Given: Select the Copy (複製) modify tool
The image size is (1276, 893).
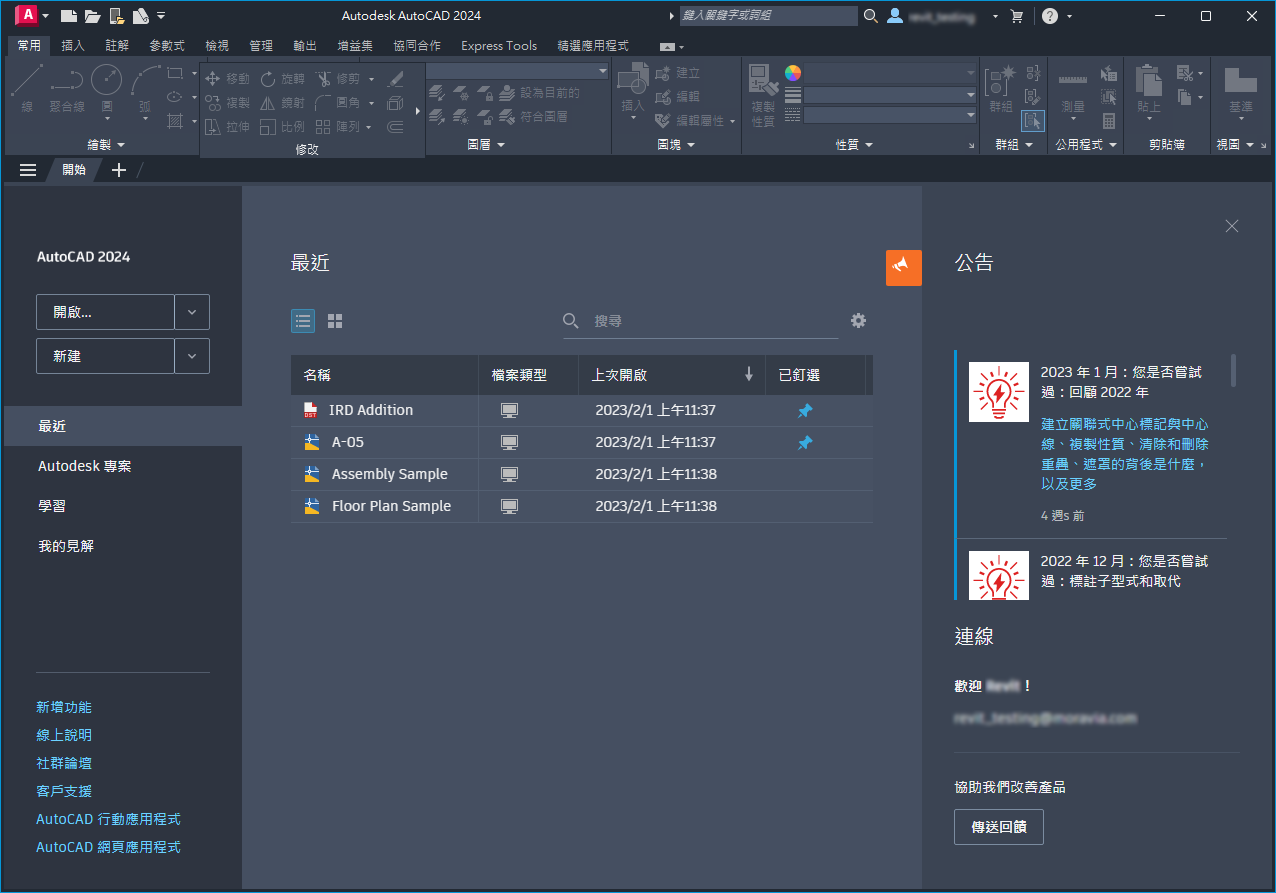Looking at the screenshot, I should click(227, 103).
